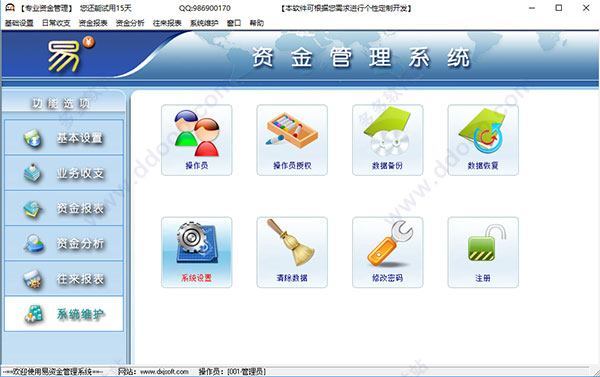Screen dimensions: 600x377
Task: Close the application window
Action: [x=586, y=8]
